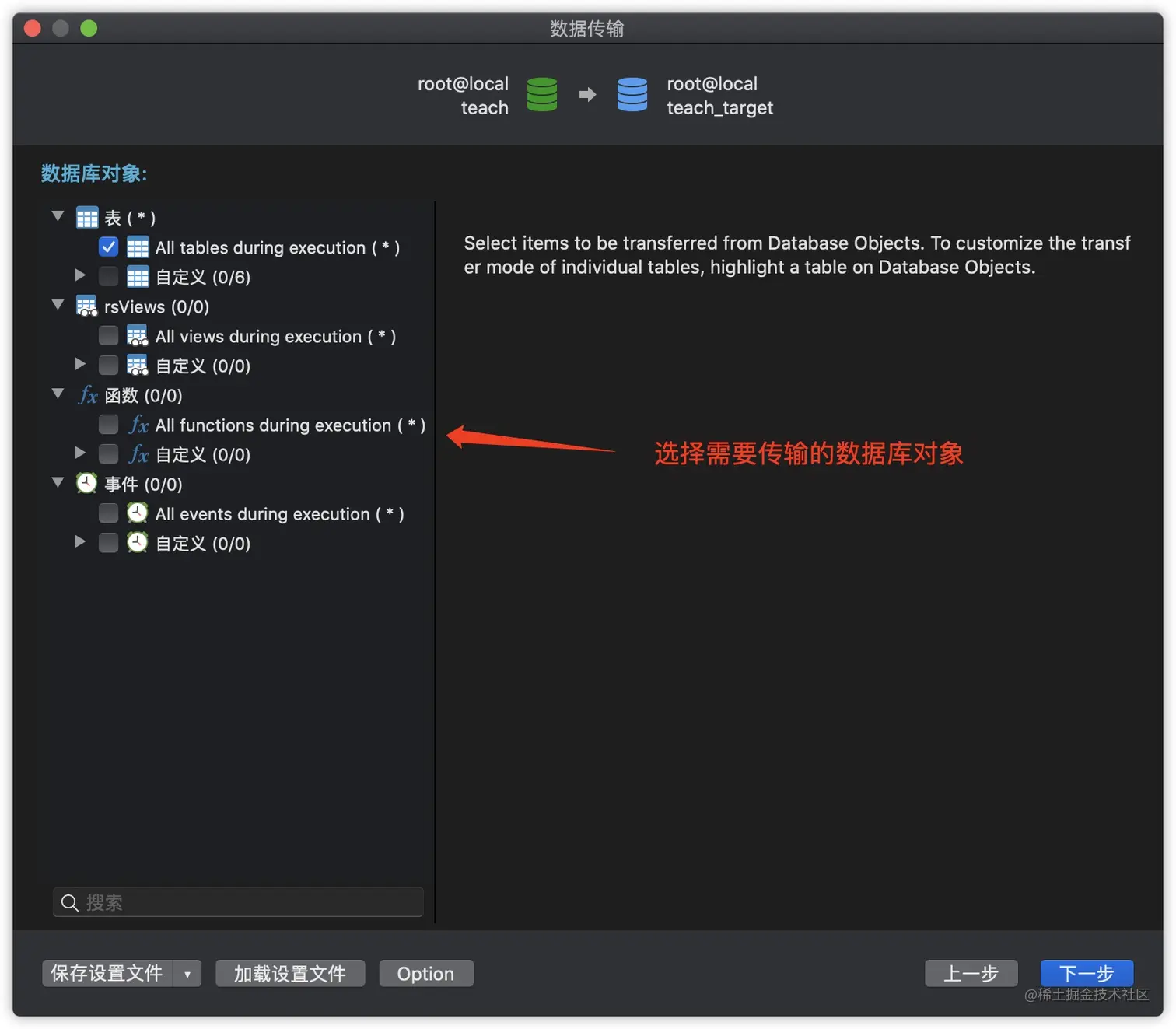Click source connection text 'root@local teach'
Viewport: 1176px width, 1029px height.
463,95
